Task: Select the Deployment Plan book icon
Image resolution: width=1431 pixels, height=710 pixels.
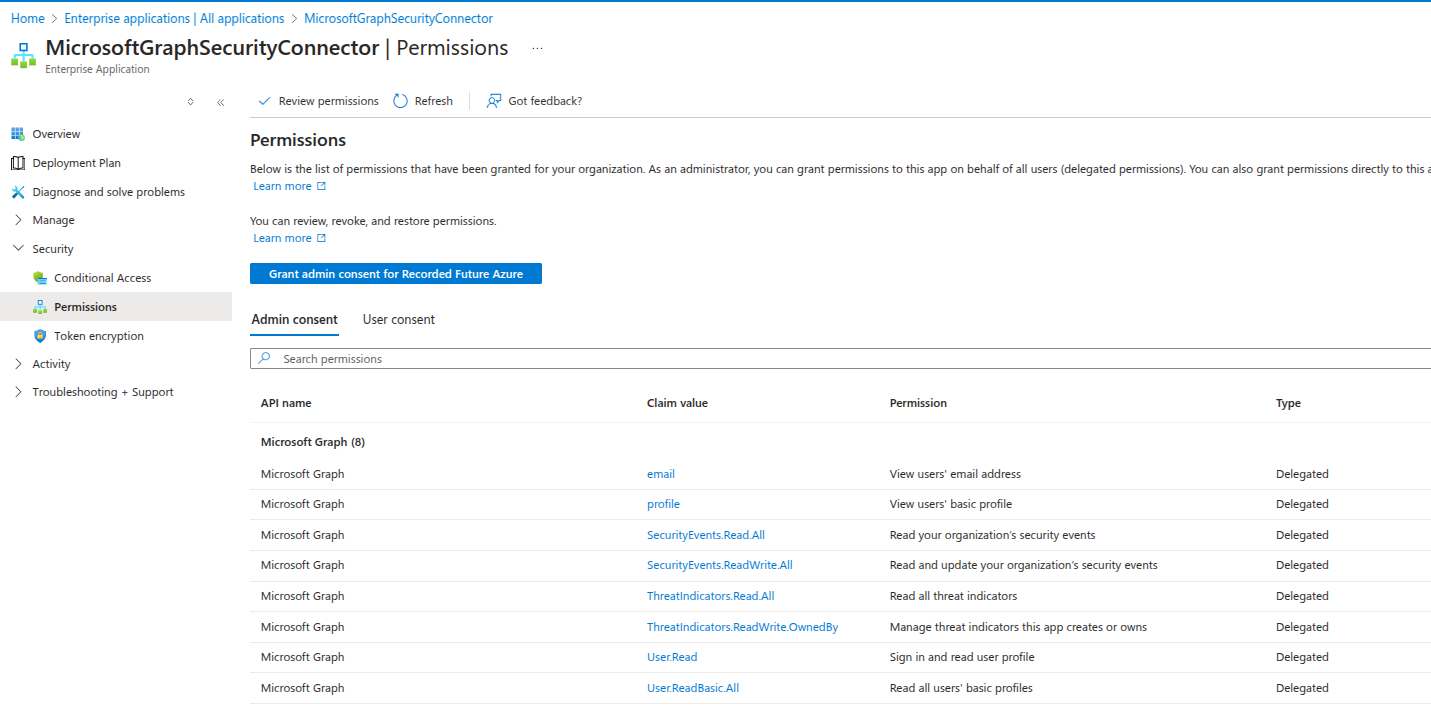Action: [x=20, y=162]
